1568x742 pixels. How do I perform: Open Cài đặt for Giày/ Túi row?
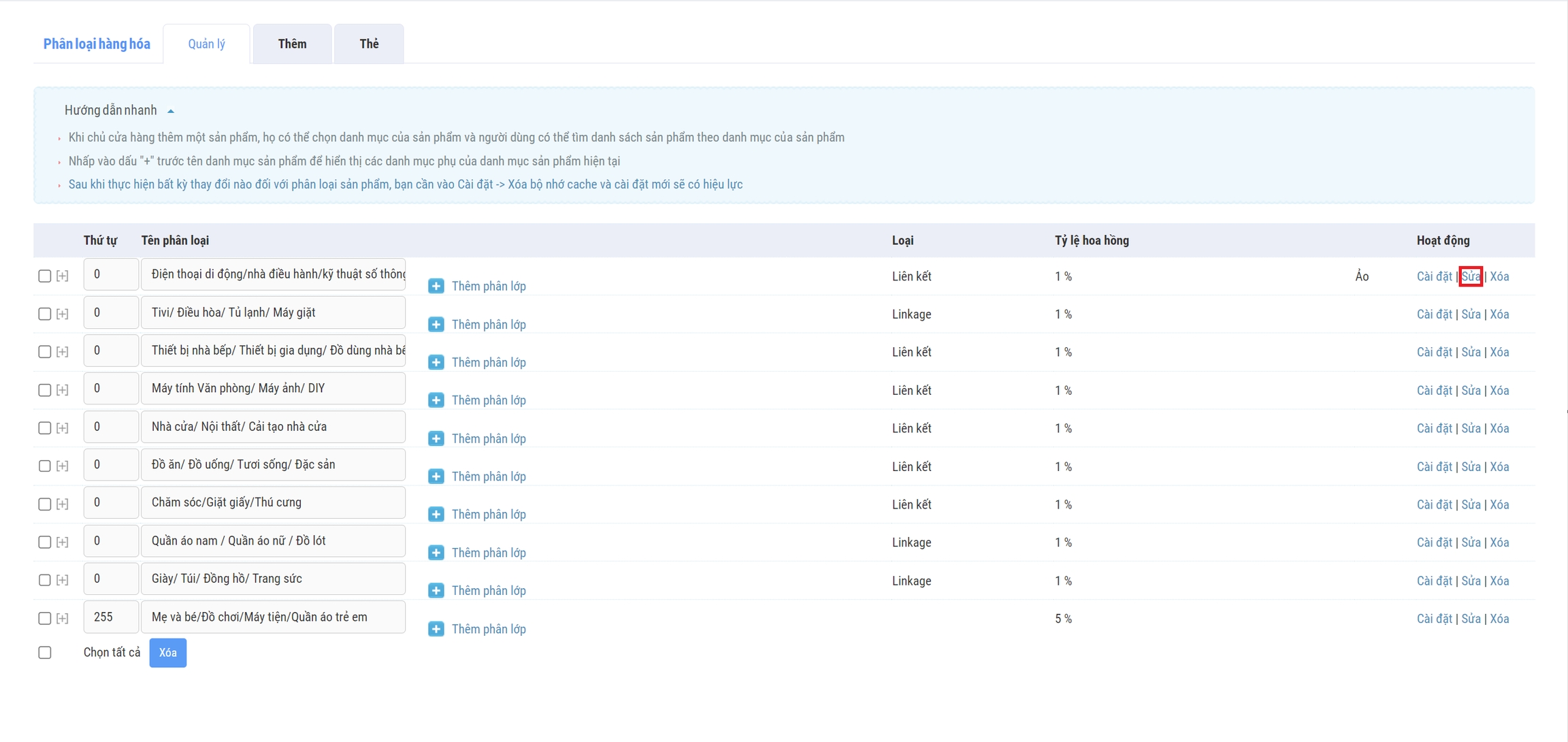pos(1434,581)
